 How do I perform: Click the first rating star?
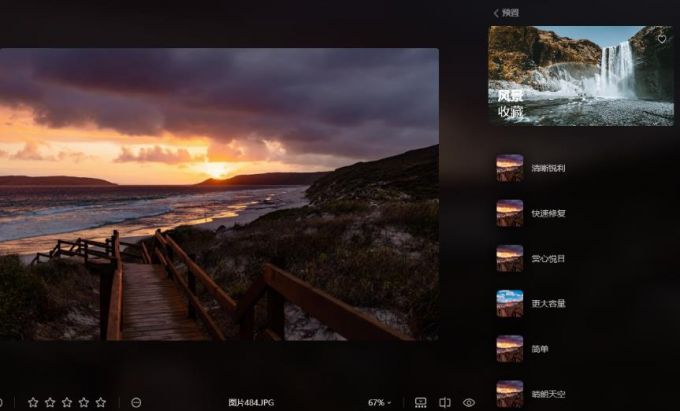33,402
